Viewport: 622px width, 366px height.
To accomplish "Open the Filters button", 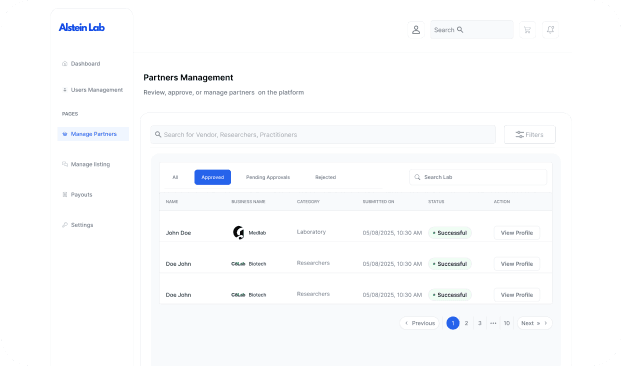I will (x=530, y=135).
